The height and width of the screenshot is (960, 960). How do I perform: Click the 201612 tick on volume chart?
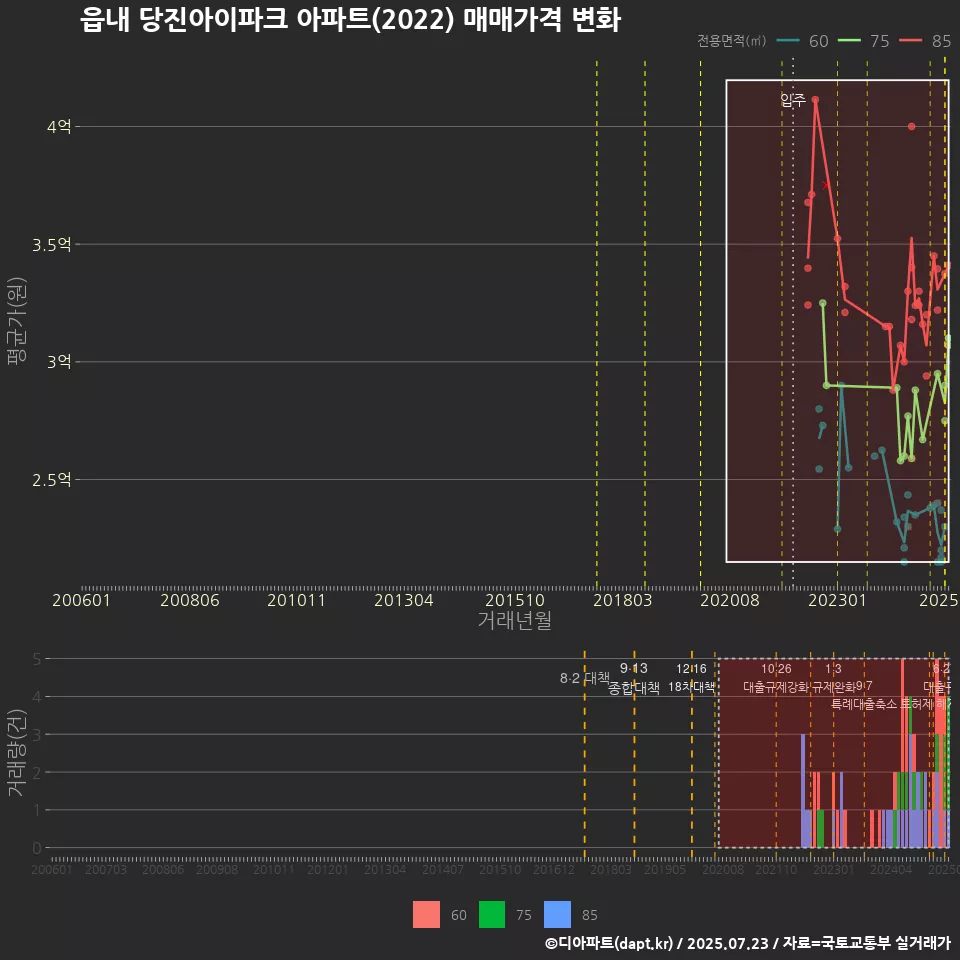pos(554,869)
